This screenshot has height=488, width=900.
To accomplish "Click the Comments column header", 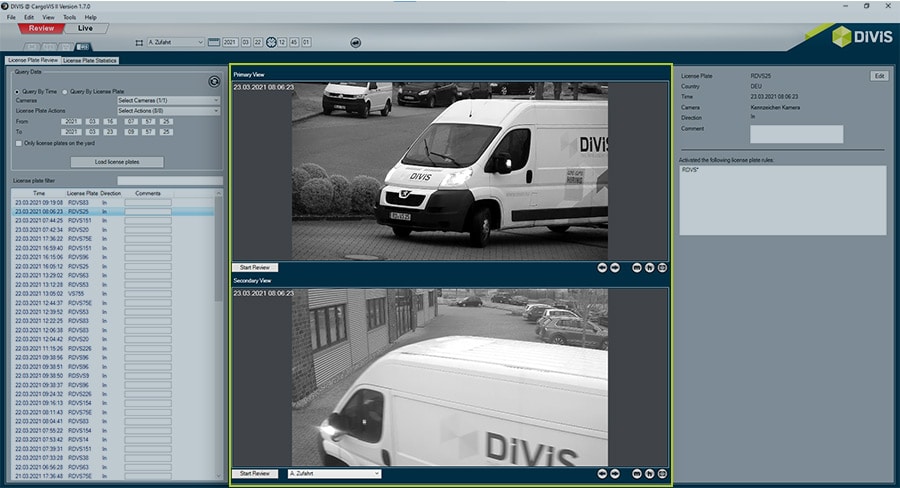I will (148, 193).
